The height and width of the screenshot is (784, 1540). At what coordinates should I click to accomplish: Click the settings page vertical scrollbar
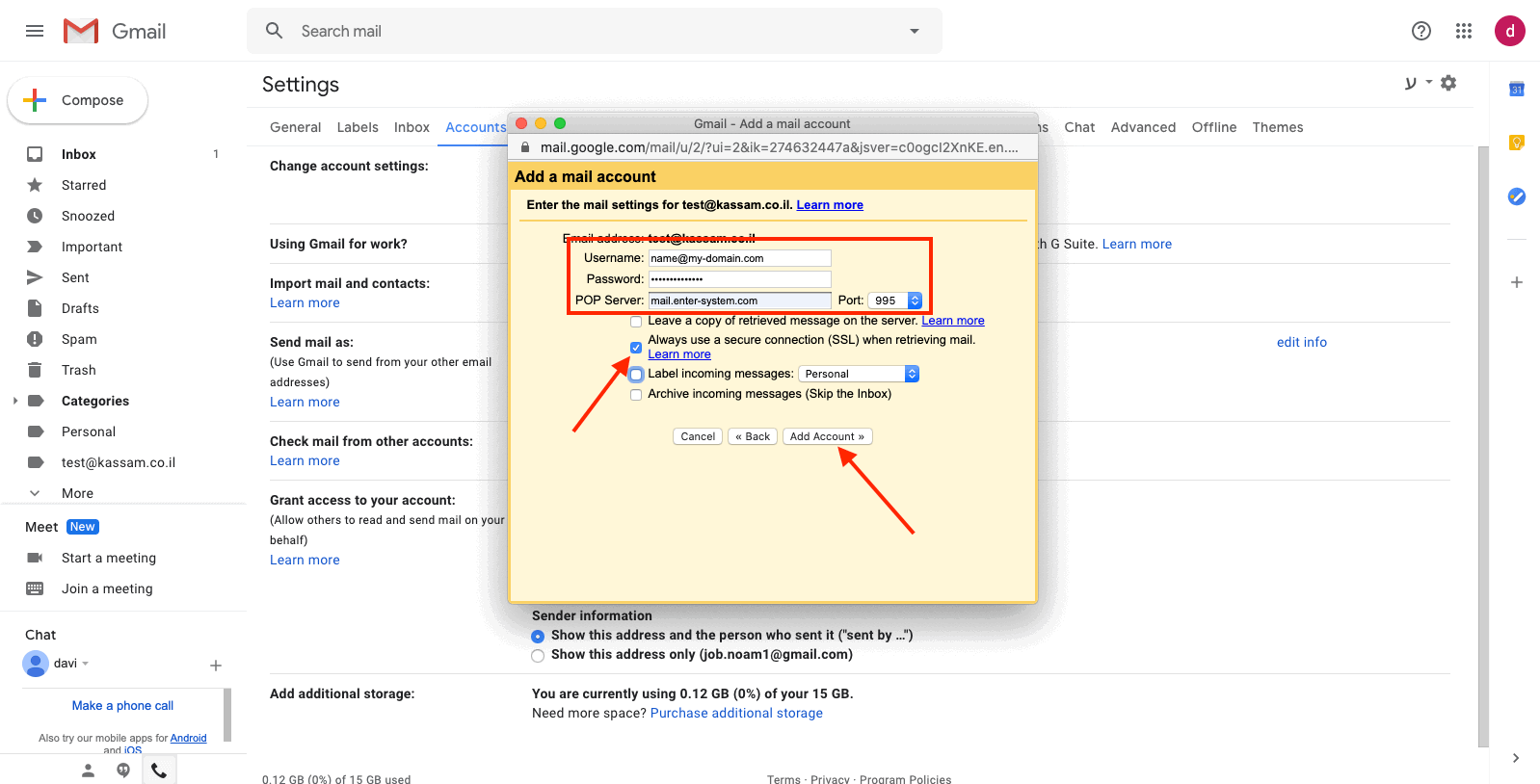pyautogui.click(x=1483, y=446)
